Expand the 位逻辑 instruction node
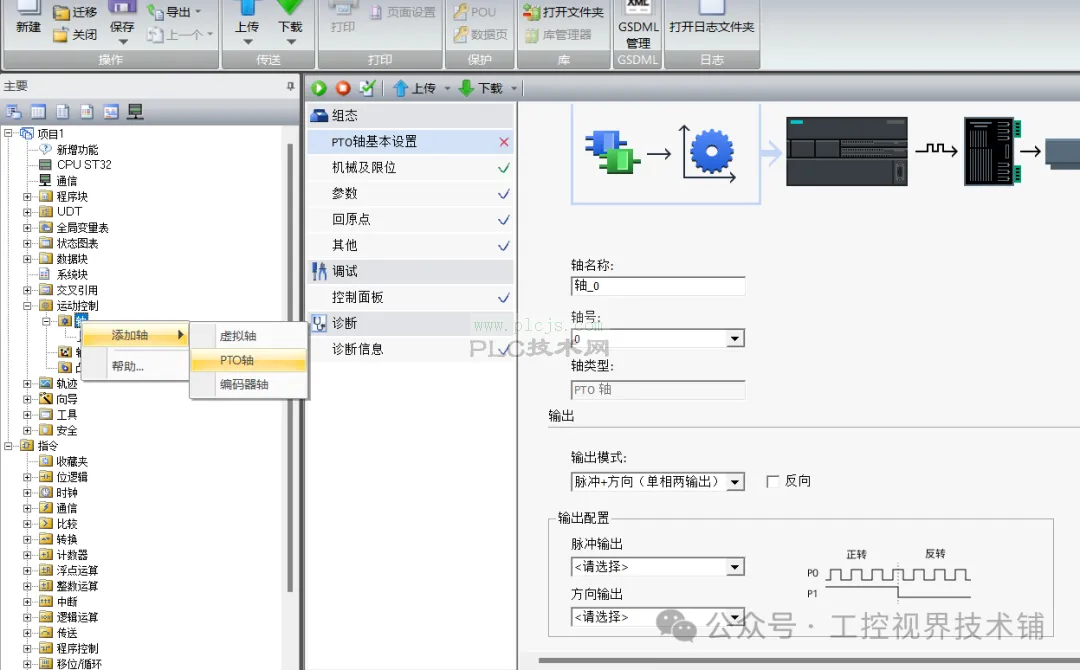The width and height of the screenshot is (1080, 670). (x=28, y=477)
